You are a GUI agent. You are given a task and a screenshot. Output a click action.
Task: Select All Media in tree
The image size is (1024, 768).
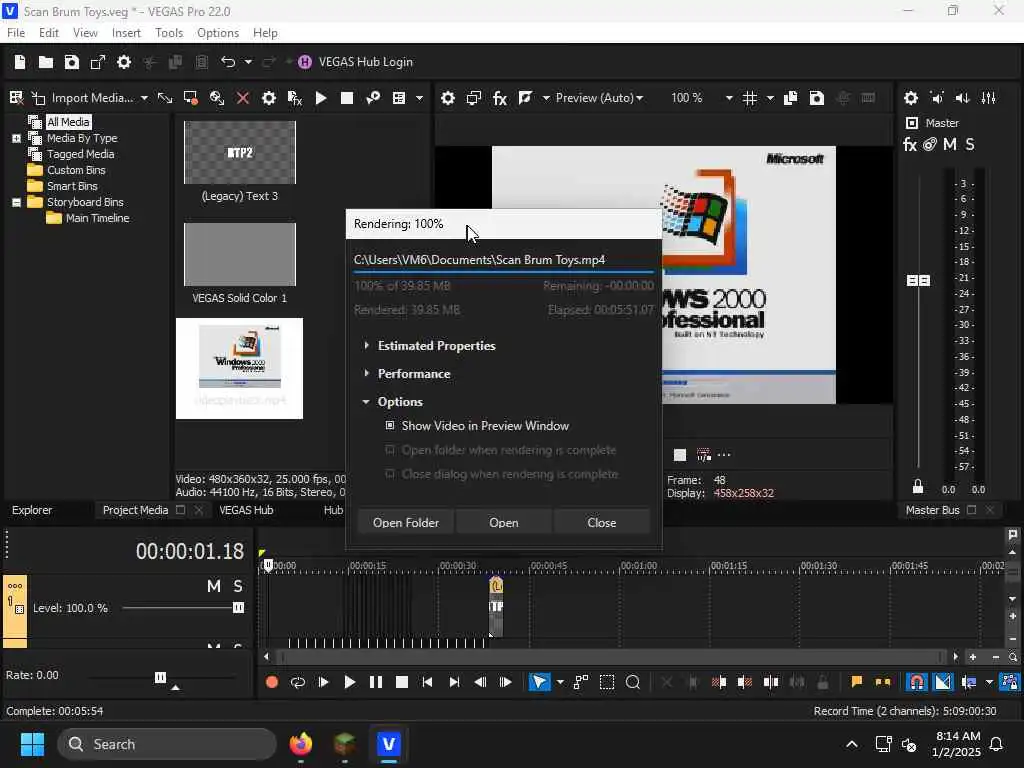click(68, 122)
